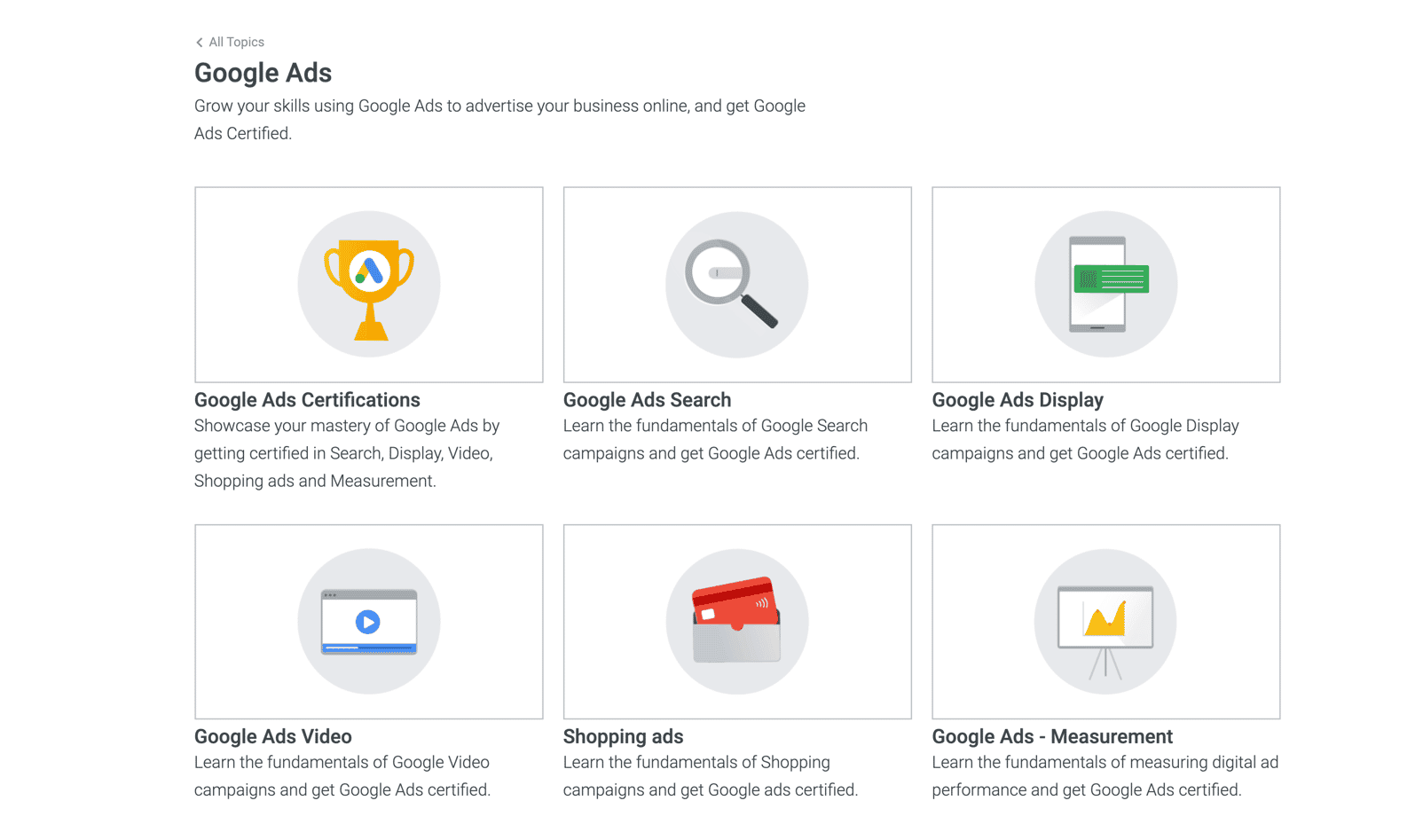This screenshot has width=1423, height=840.
Task: Click the Google Ads Certifications heading
Action: [x=307, y=400]
